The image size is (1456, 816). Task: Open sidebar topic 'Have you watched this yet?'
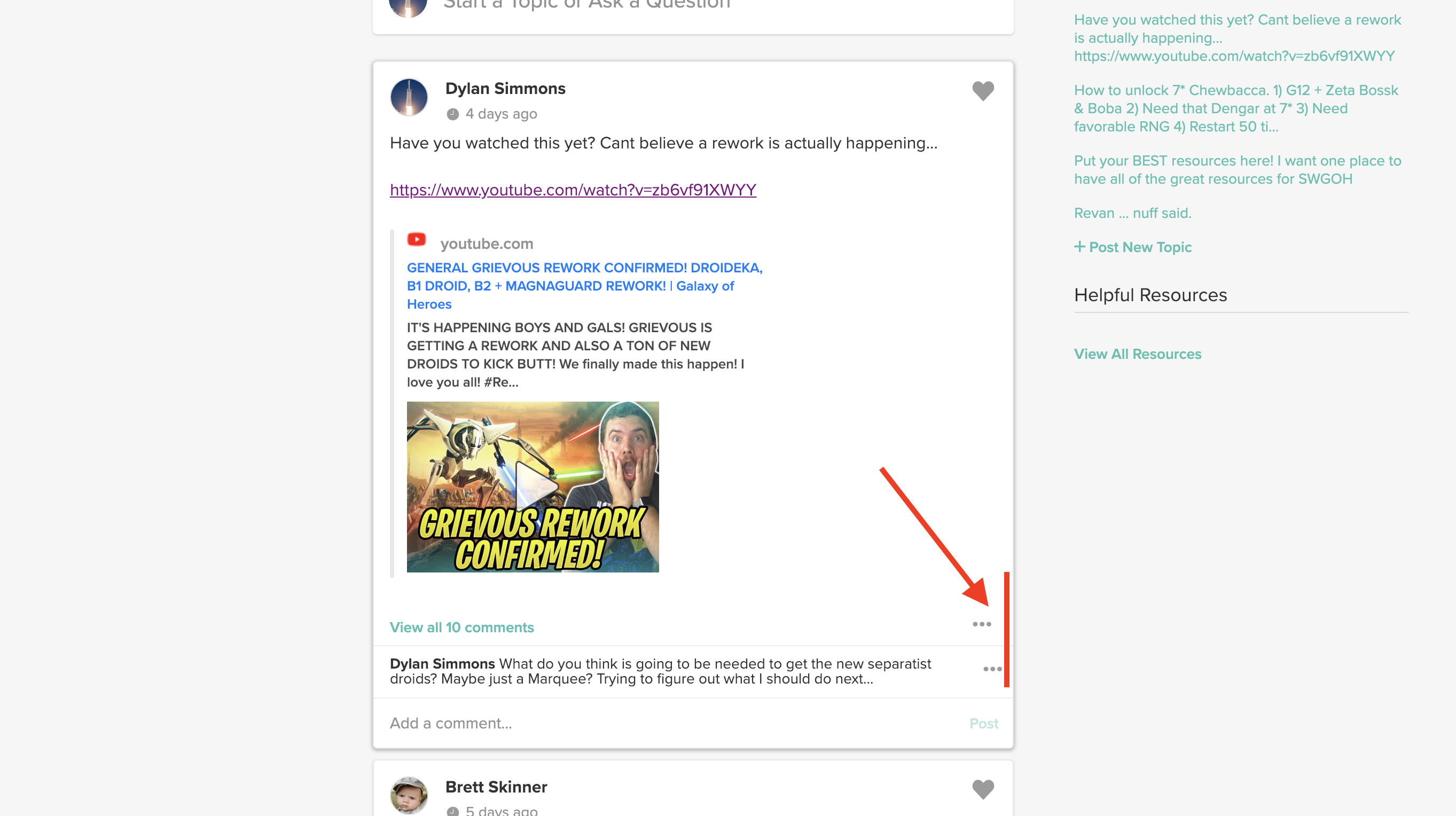(1237, 38)
